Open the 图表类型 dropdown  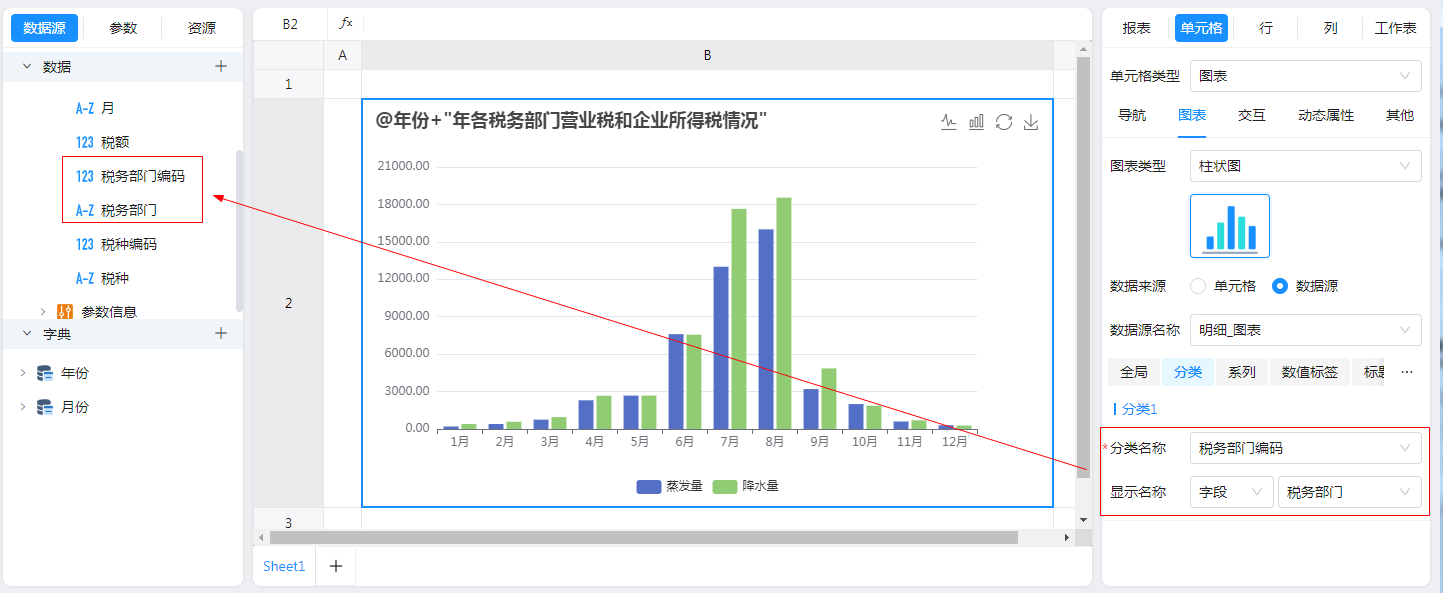pyautogui.click(x=1305, y=166)
